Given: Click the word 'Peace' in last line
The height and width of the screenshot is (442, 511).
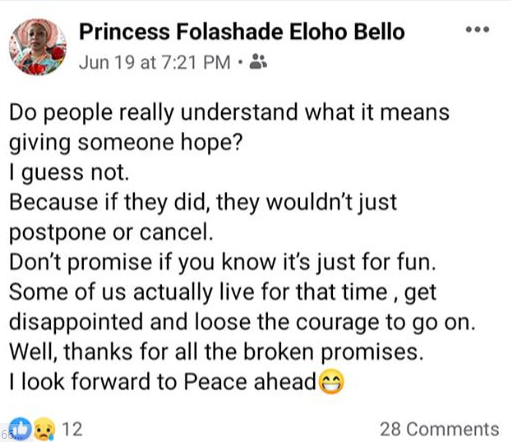Looking at the screenshot, I should [215, 382].
